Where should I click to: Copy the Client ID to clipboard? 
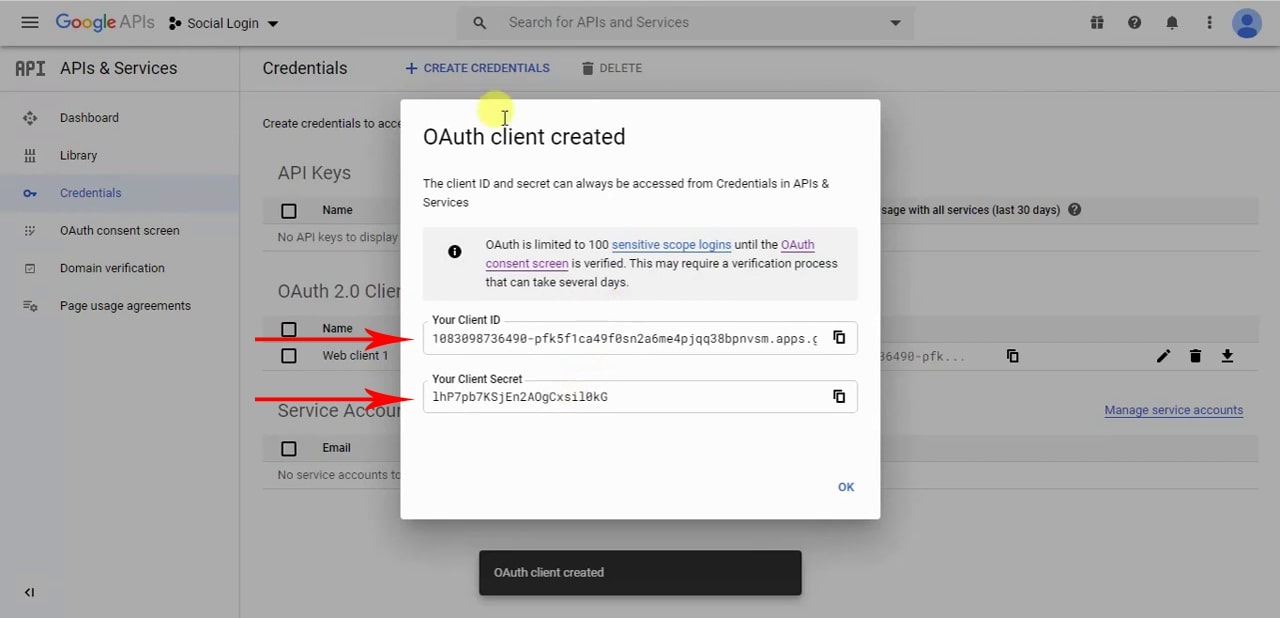839,338
